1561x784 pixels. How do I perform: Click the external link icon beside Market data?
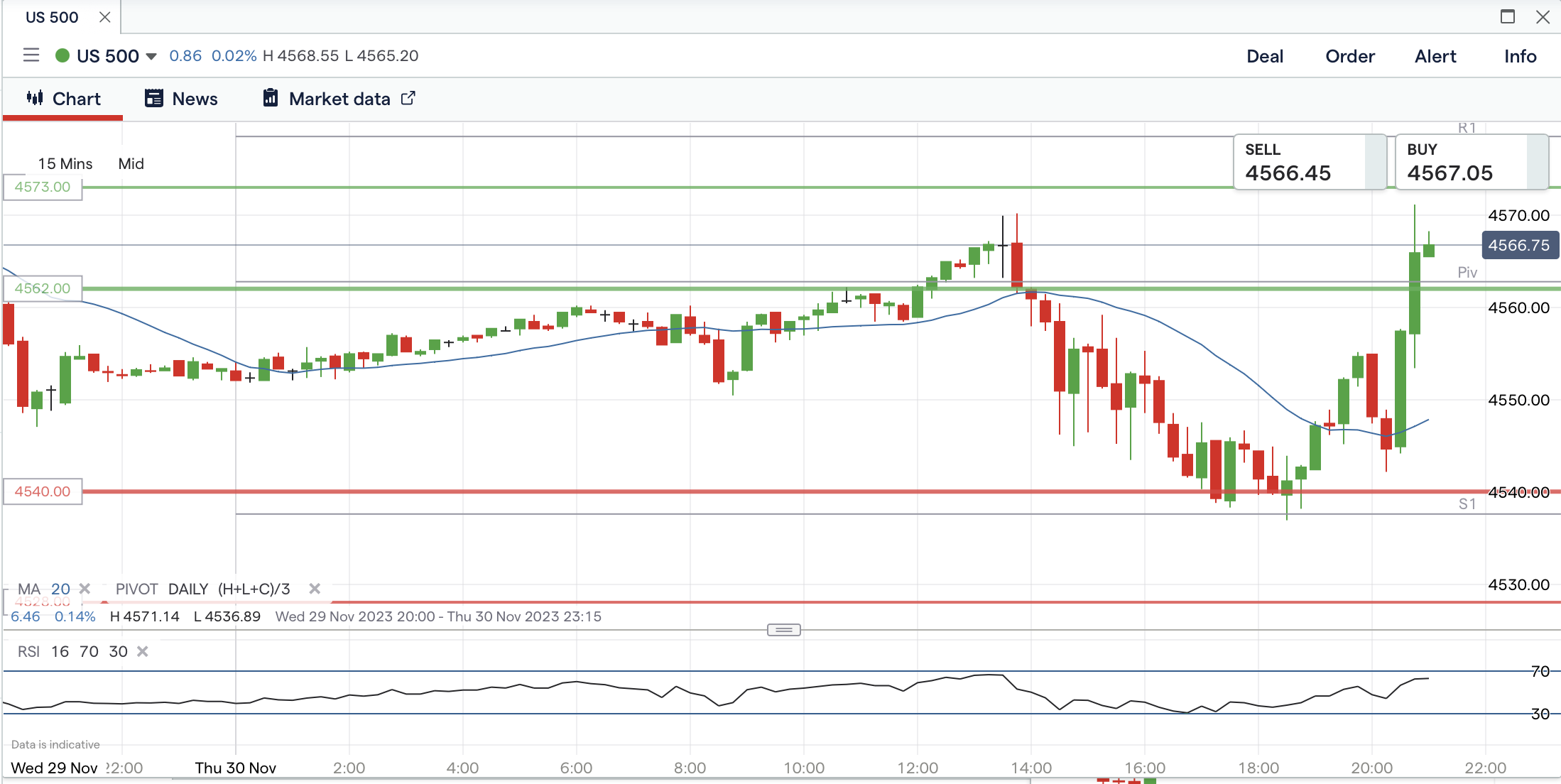[x=408, y=98]
